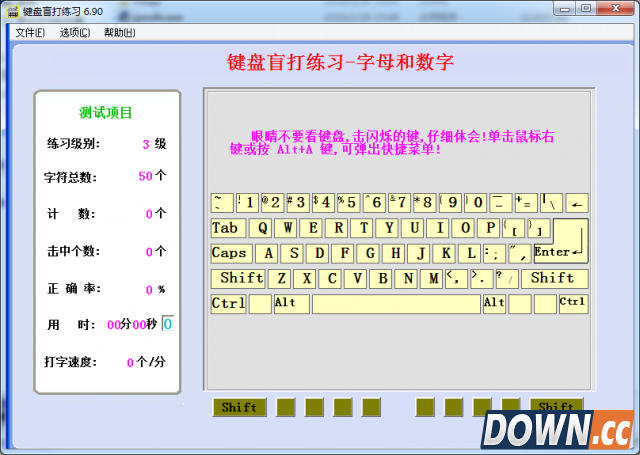
Task: Click the 打字速度 label
Action: pyautogui.click(x=70, y=362)
